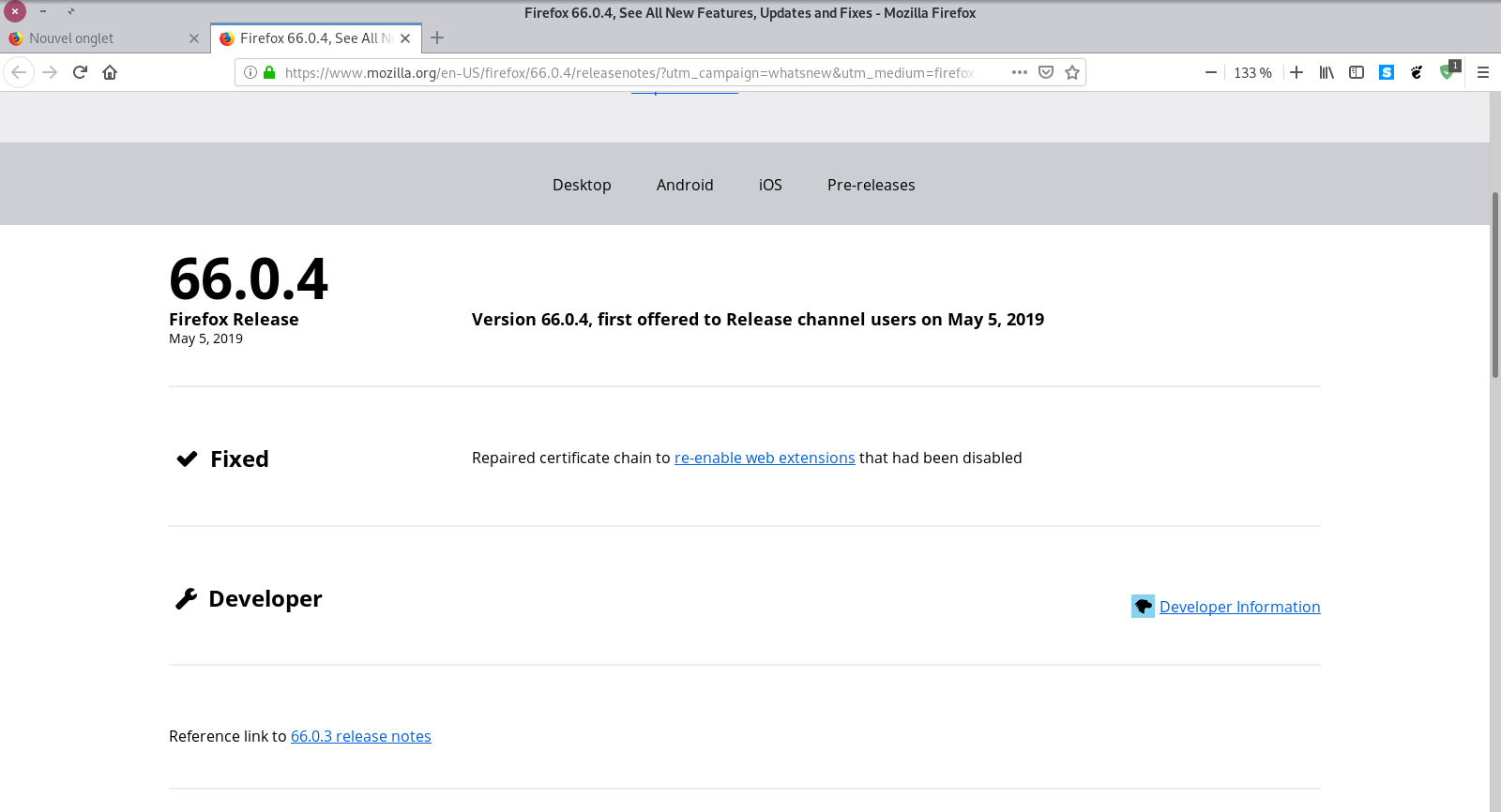Open the 66.0.3 release notes link
The width and height of the screenshot is (1501, 812).
361,736
